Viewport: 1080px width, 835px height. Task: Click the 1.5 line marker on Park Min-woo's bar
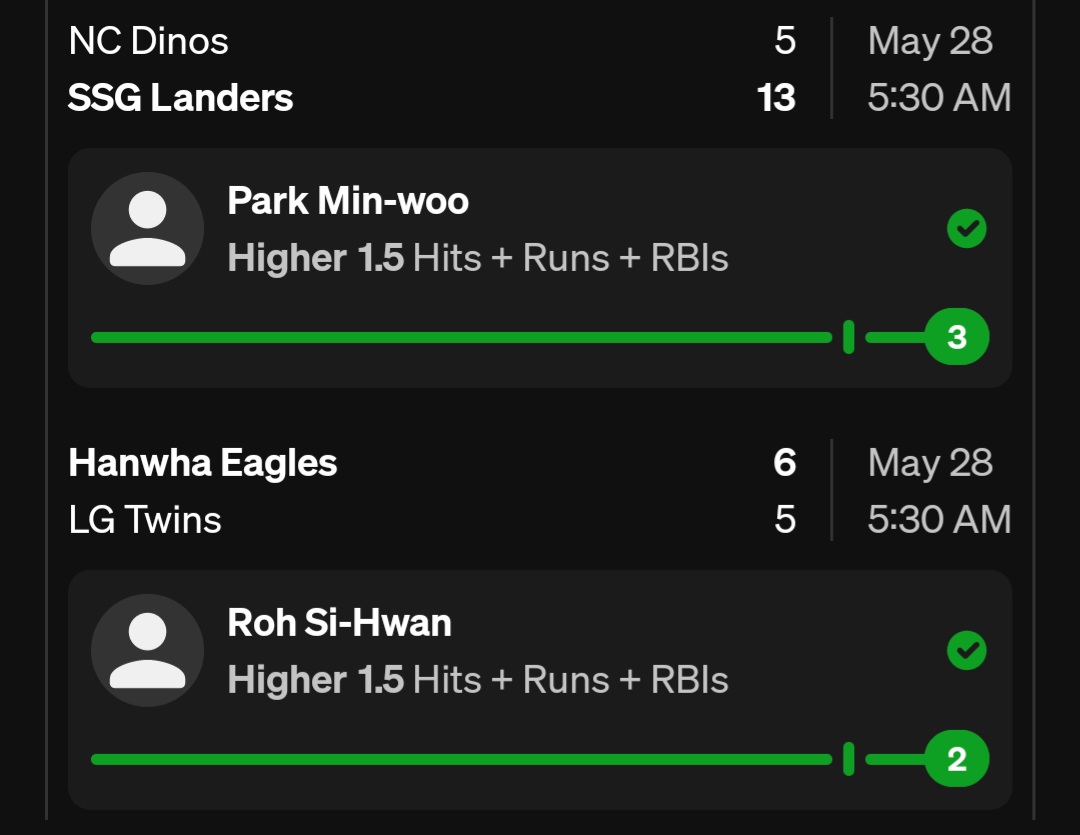[x=848, y=338]
